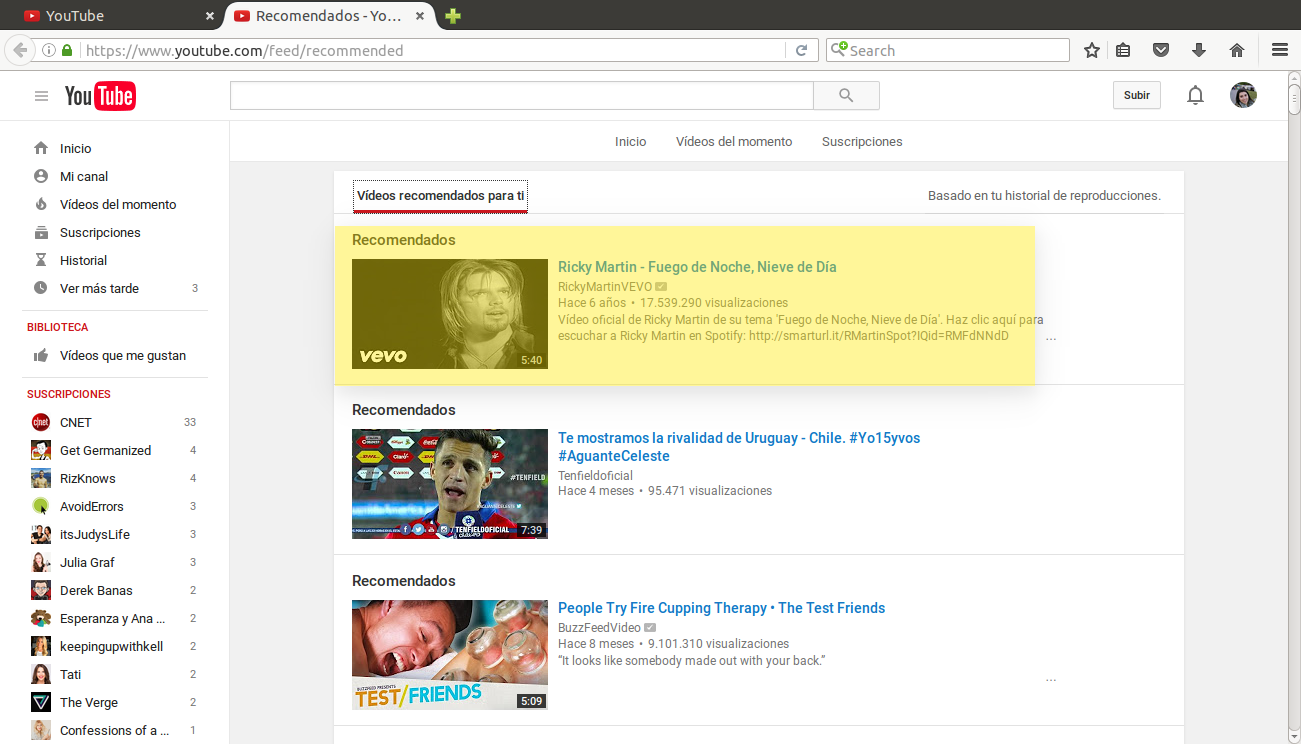Viewport: 1301px width, 744px height.
Task: Save page to Pocket icon
Action: coord(1161,50)
